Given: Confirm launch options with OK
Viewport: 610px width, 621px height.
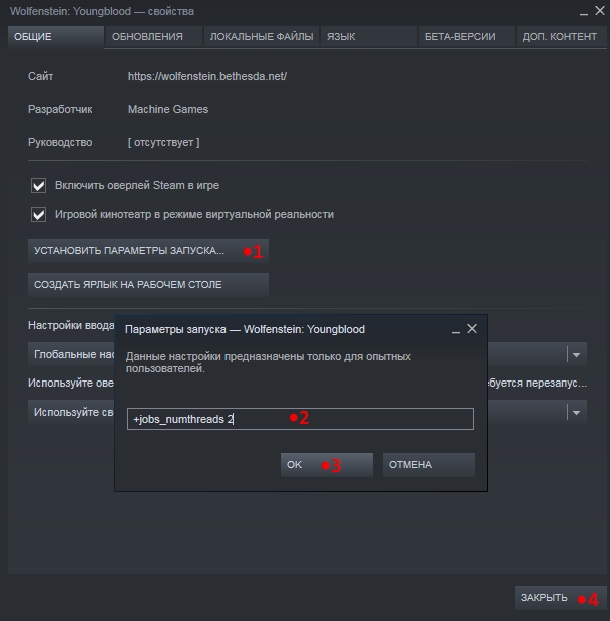Looking at the screenshot, I should point(326,465).
